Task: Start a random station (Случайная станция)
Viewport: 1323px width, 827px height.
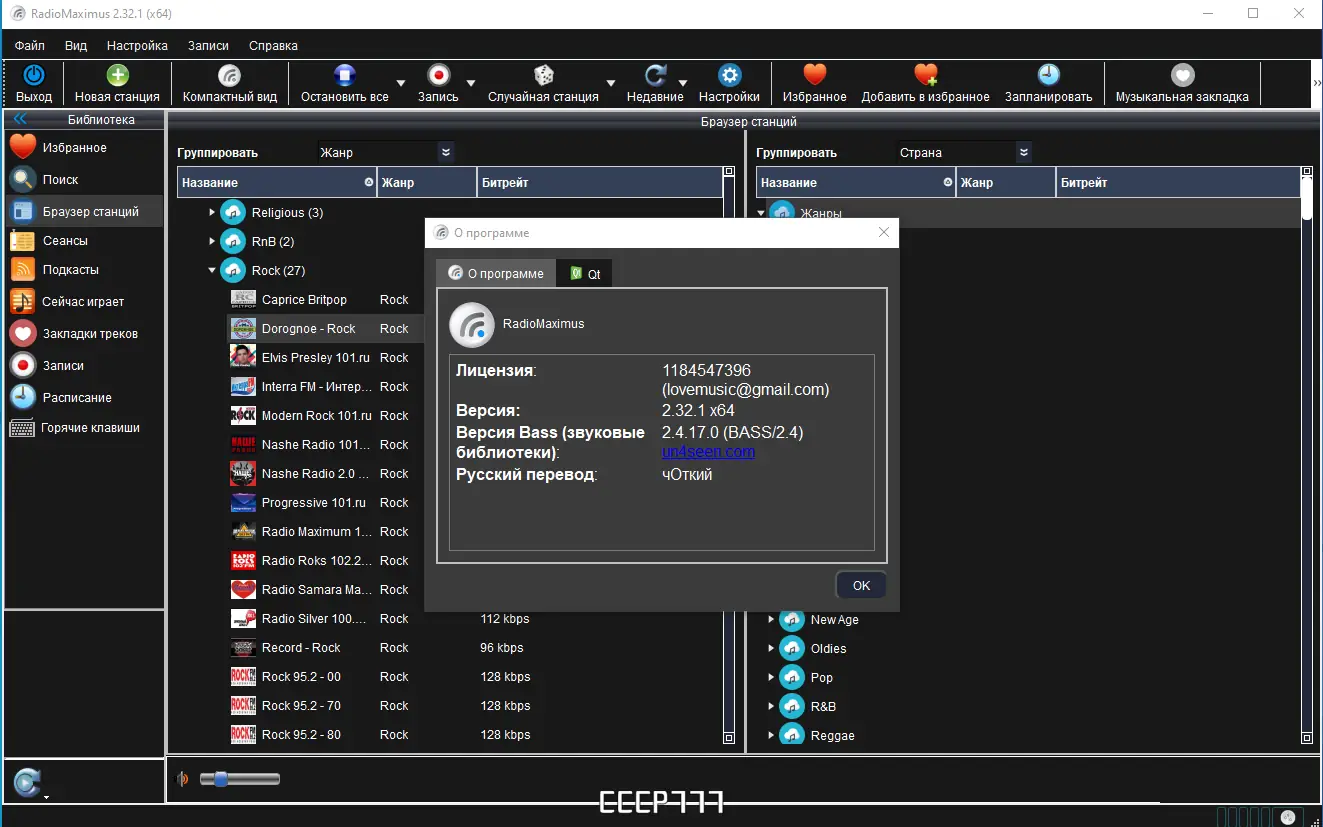Action: (x=543, y=83)
